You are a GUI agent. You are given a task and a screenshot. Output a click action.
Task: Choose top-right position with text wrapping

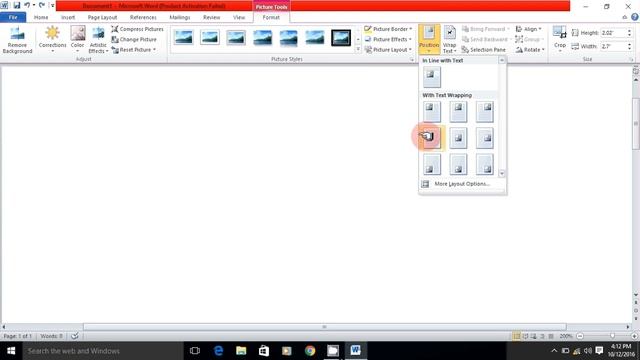485,112
